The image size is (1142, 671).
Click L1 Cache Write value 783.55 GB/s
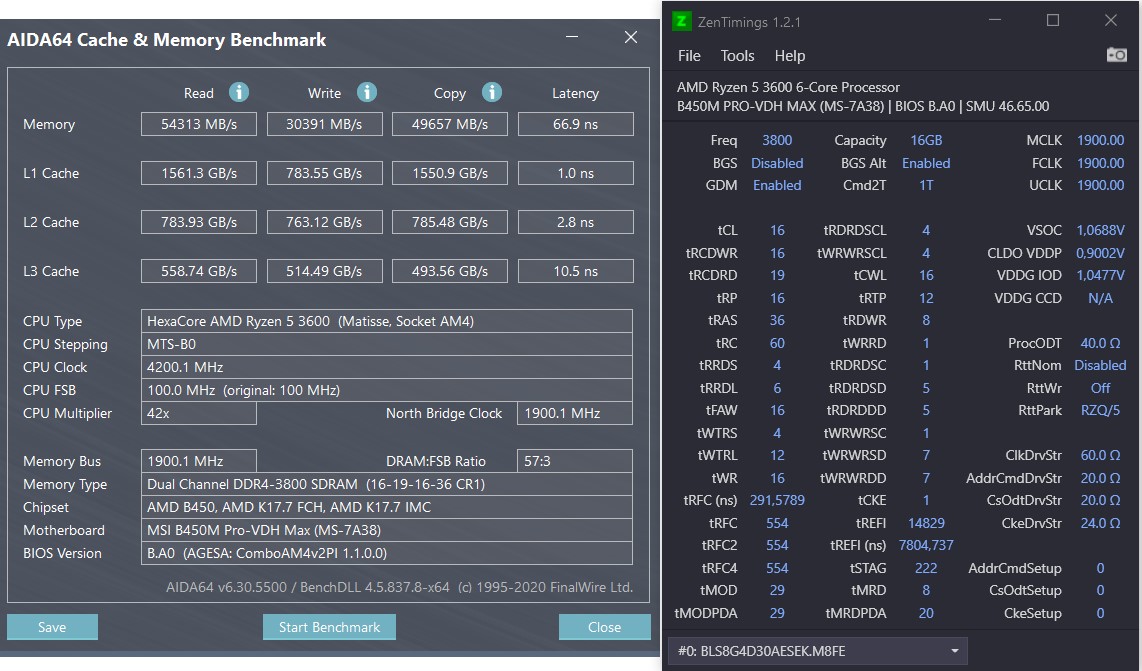[x=324, y=173]
